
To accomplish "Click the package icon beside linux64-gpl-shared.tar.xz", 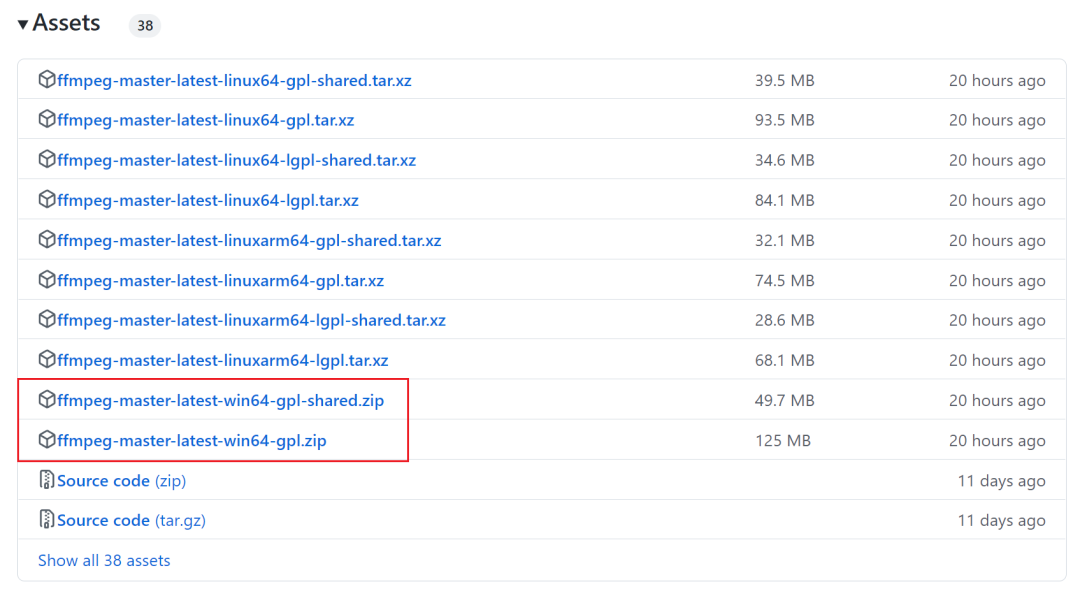I will coord(46,79).
